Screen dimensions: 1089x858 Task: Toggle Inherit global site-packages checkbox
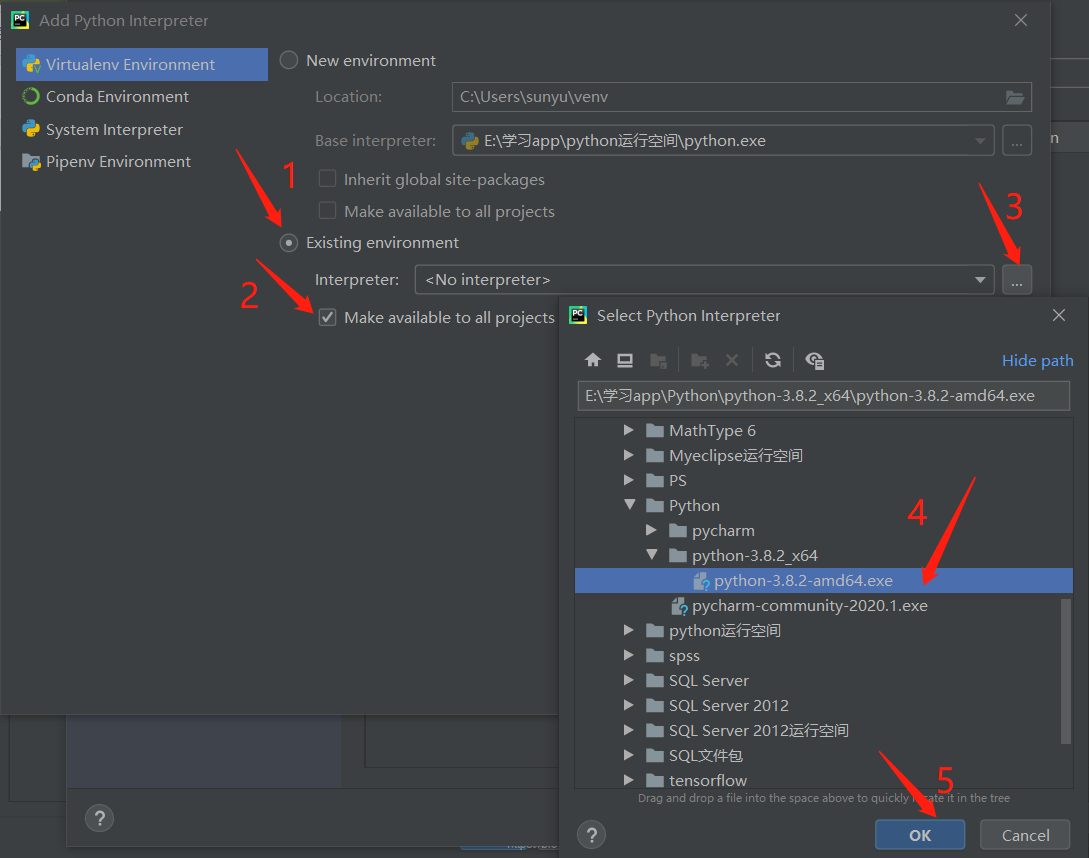(327, 179)
